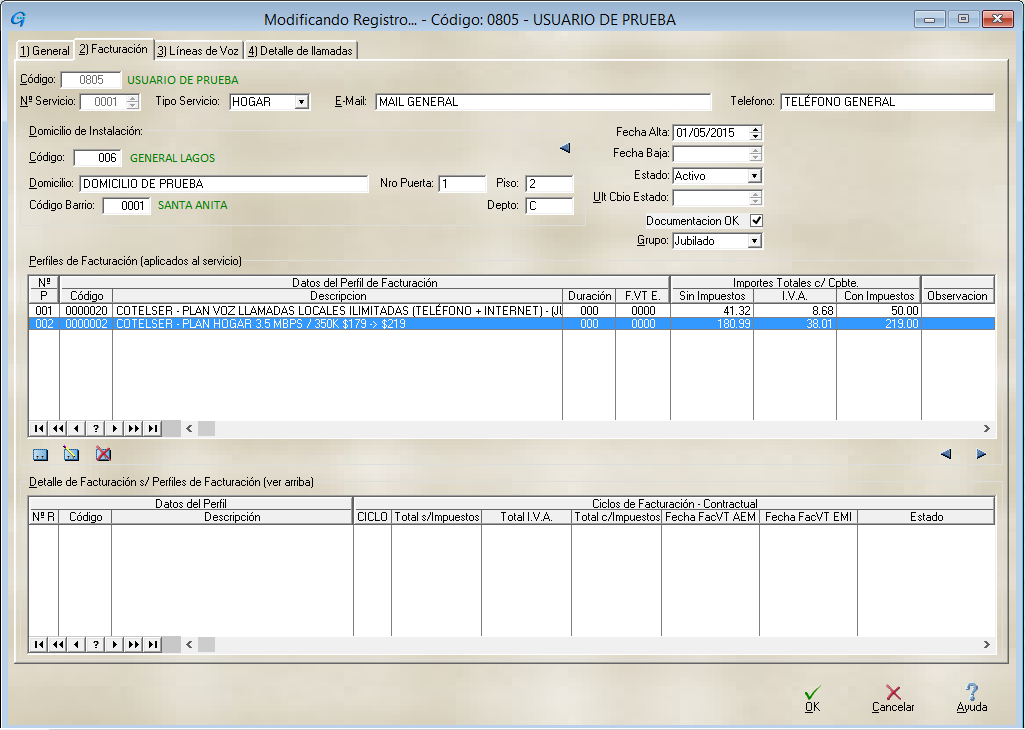The image size is (1025, 730).
Task: Click the blue left arrow beside Domicilio de Instalación
Action: coord(565,148)
